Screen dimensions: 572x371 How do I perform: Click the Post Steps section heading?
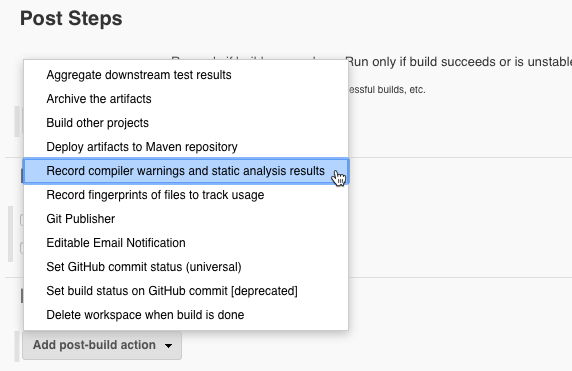[x=71, y=18]
